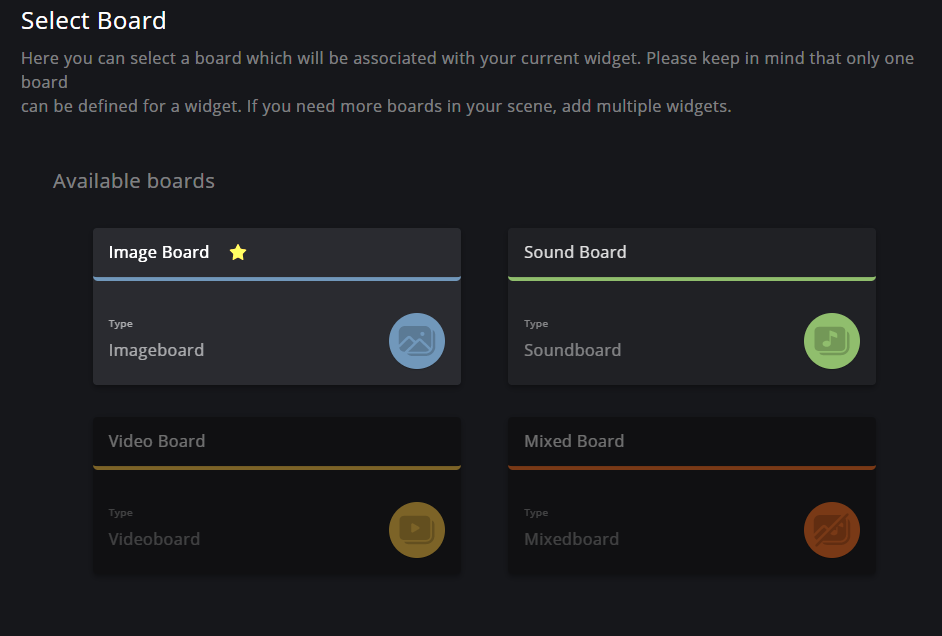Select the Sound Board card
The image size is (942, 636).
point(691,305)
